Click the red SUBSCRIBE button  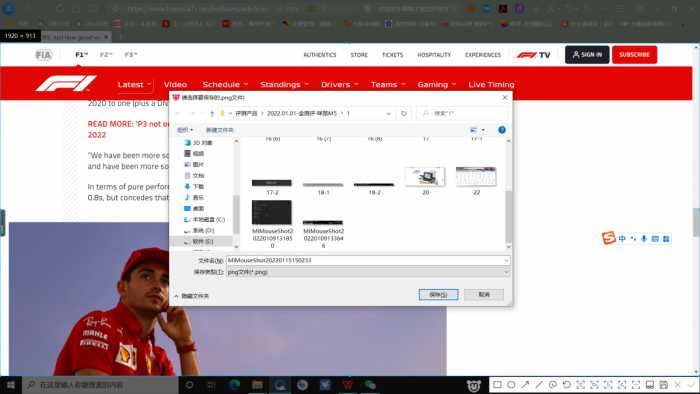pos(634,55)
